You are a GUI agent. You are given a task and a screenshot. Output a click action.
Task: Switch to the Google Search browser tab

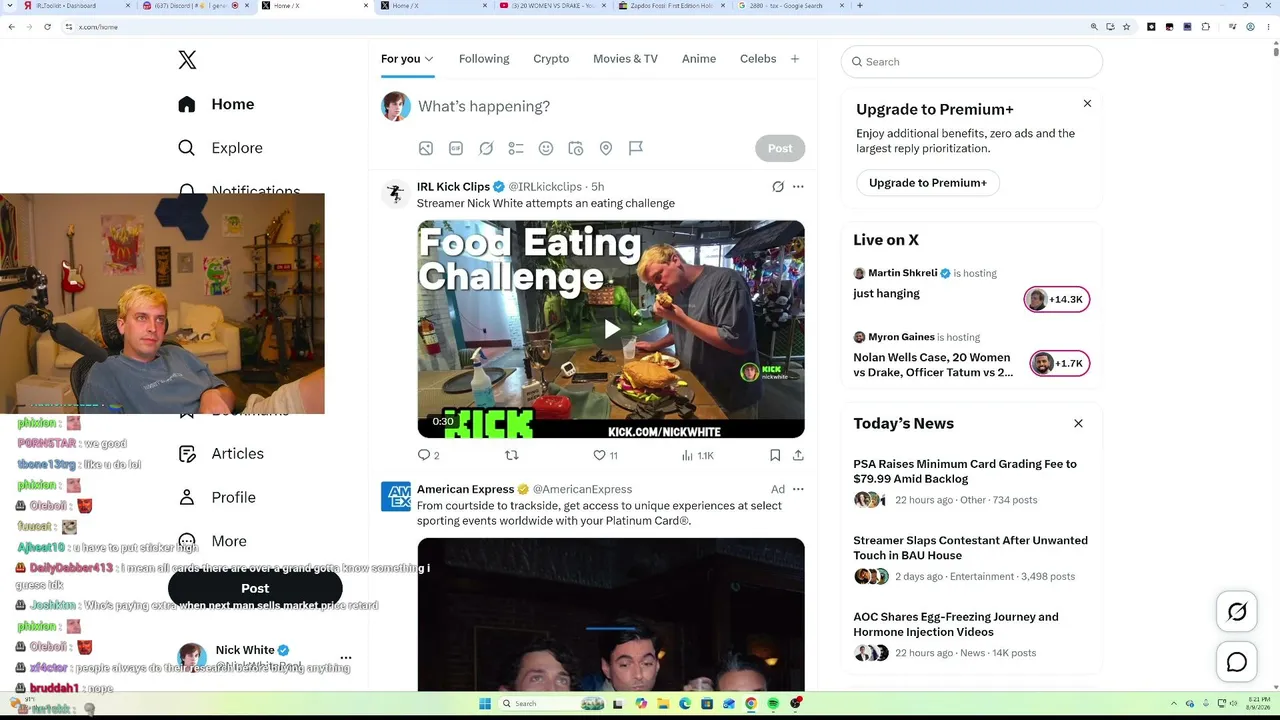pos(790,6)
